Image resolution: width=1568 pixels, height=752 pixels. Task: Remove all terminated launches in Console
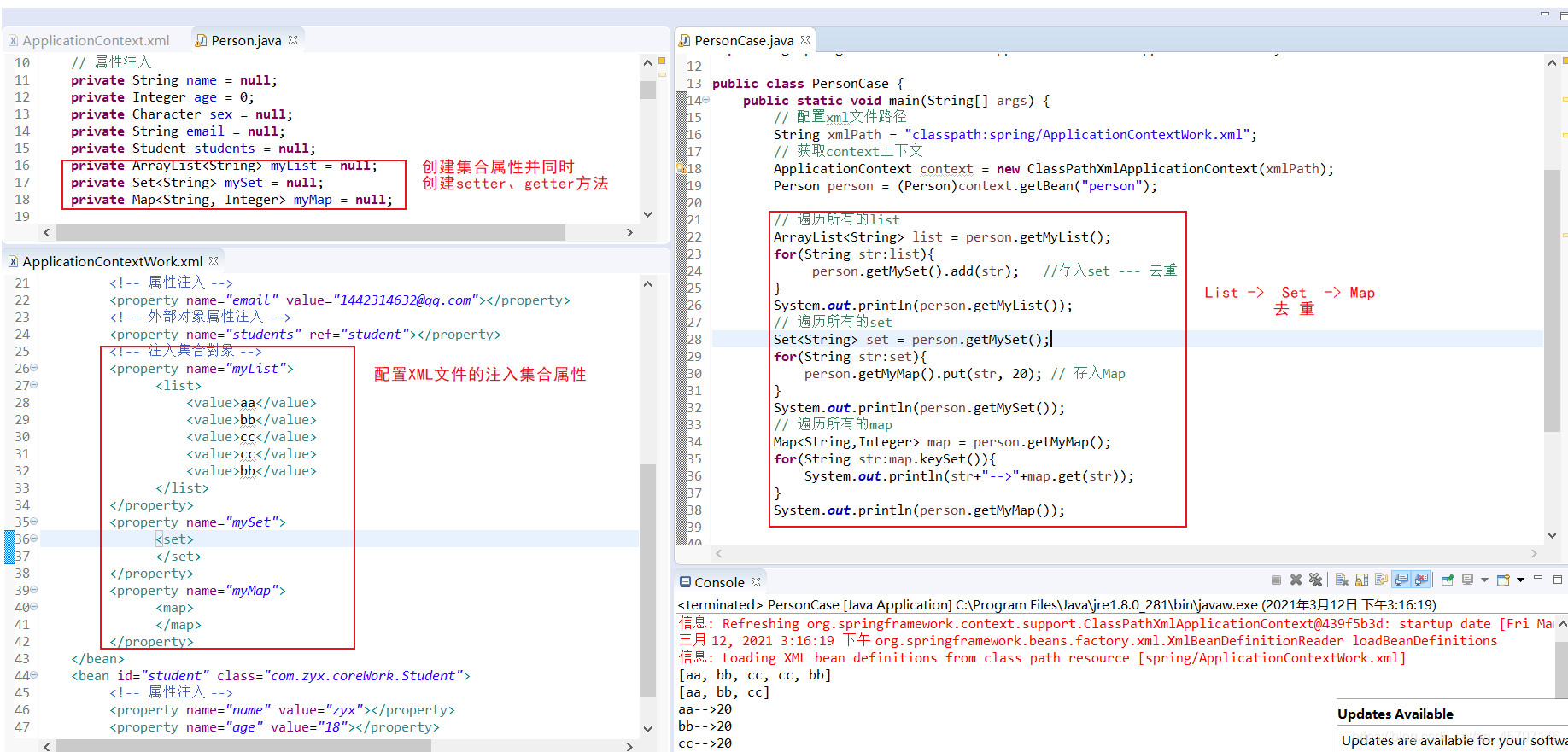(x=1315, y=580)
